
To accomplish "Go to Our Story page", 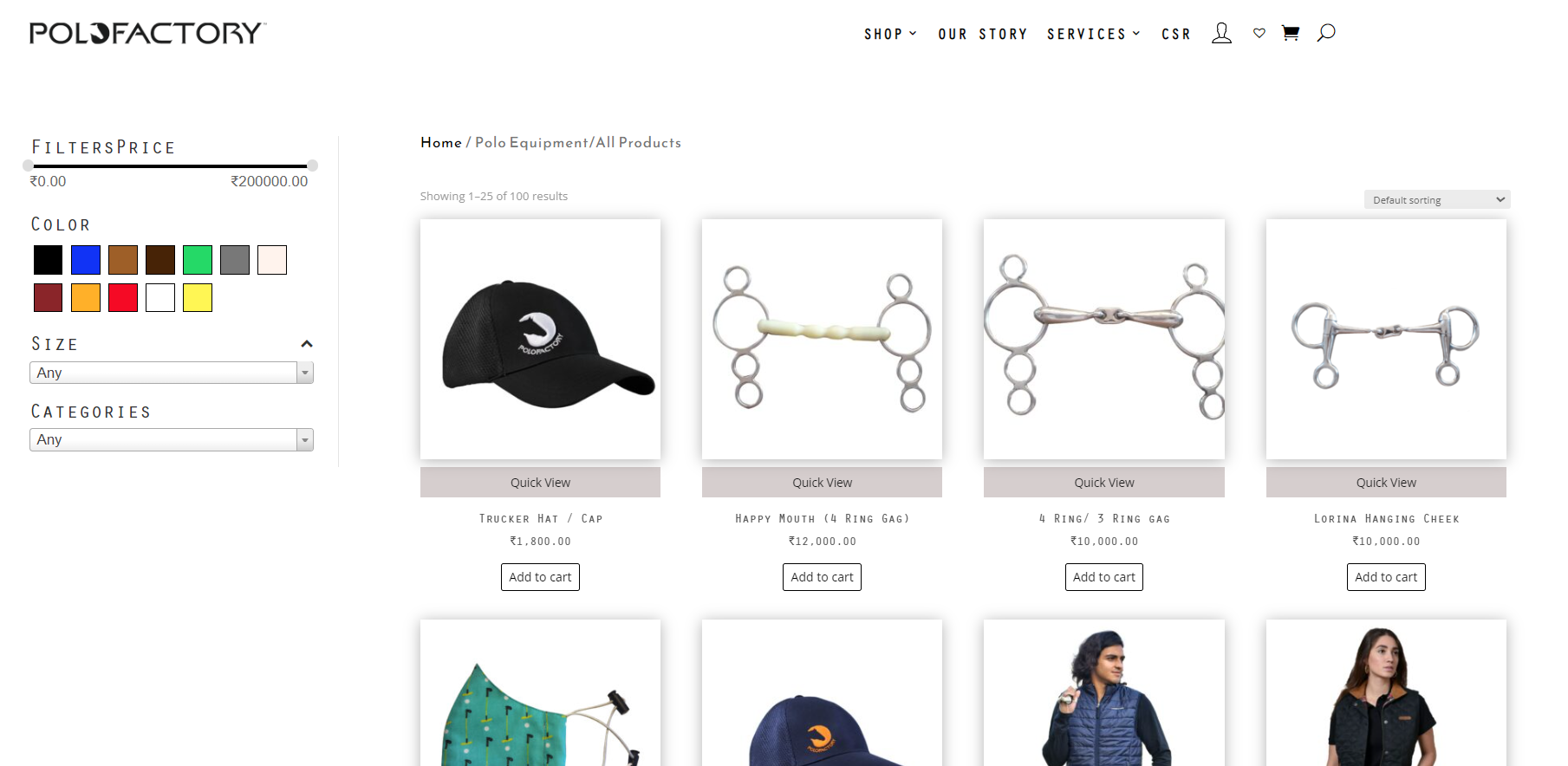I will (x=982, y=34).
